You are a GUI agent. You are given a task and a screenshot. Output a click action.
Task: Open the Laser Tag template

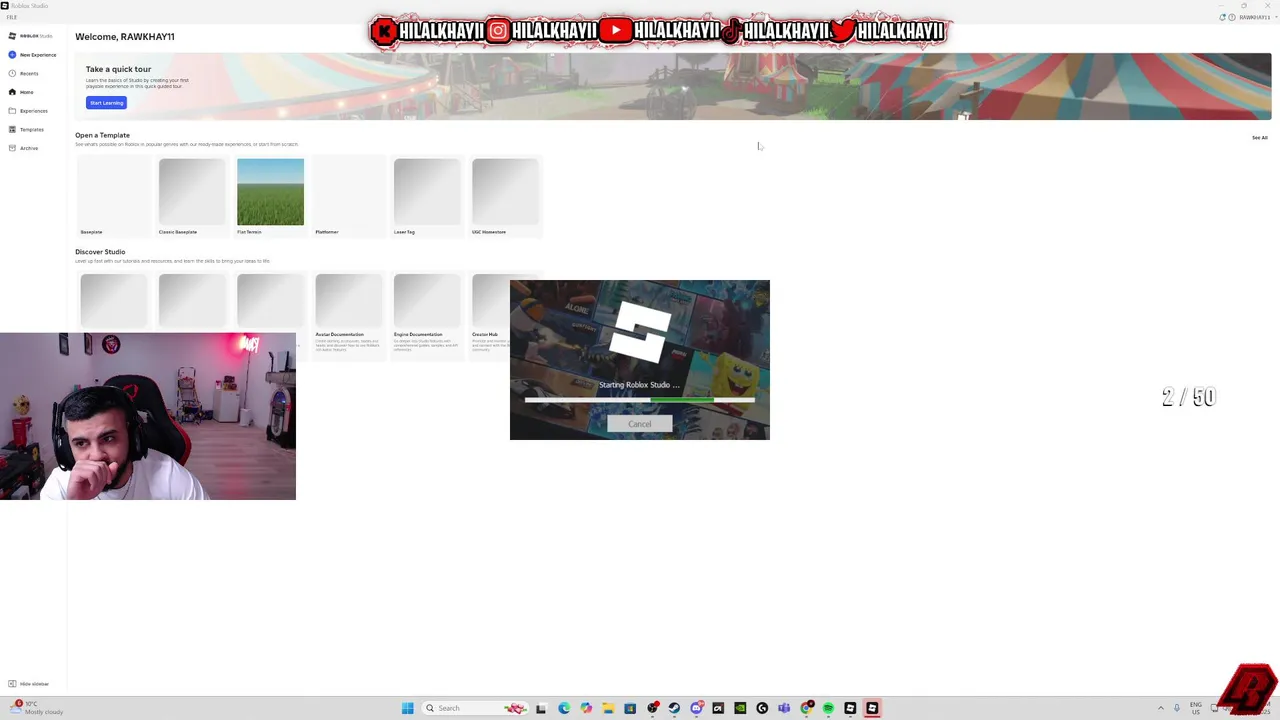(427, 197)
